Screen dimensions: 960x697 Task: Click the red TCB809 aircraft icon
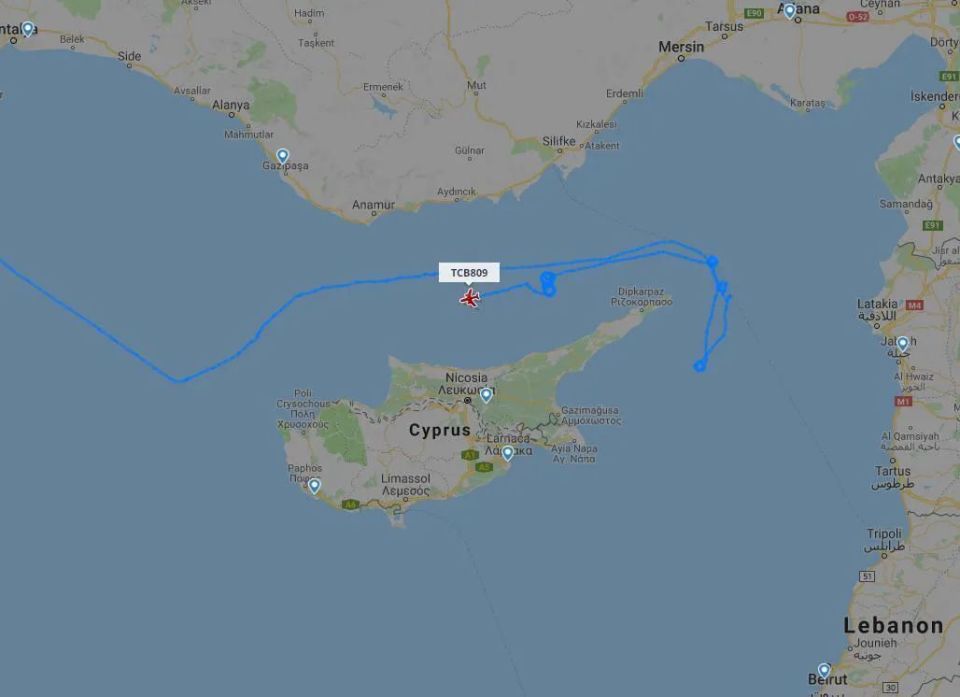[x=470, y=298]
